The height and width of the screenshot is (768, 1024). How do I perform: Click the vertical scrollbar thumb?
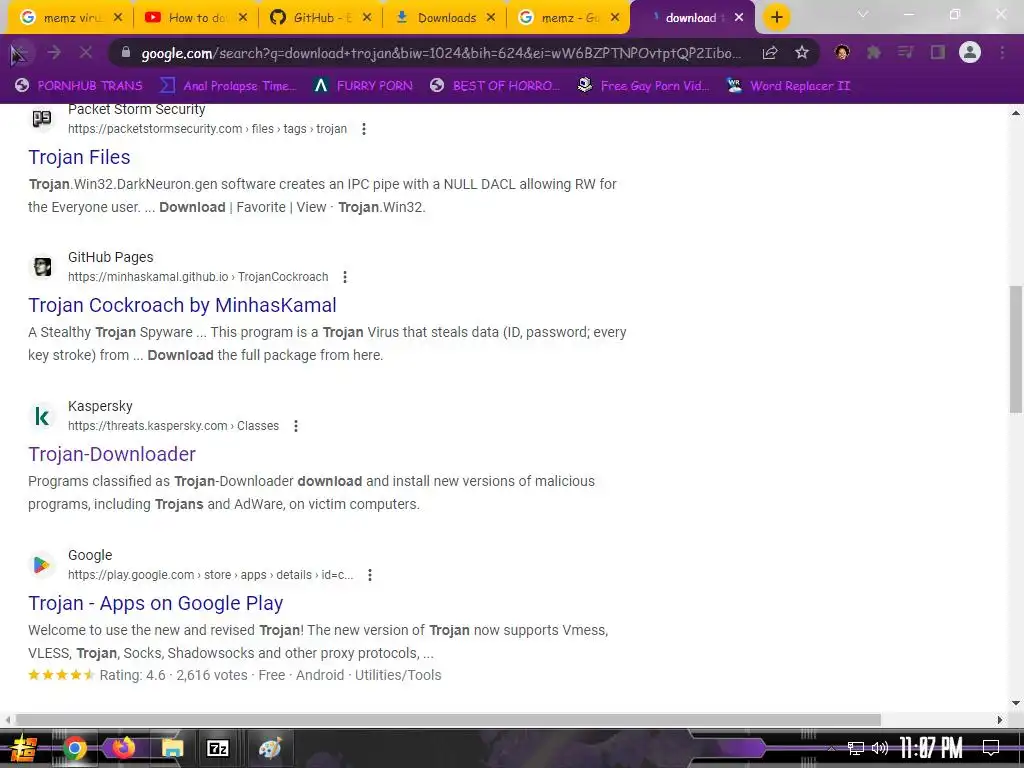[1016, 349]
